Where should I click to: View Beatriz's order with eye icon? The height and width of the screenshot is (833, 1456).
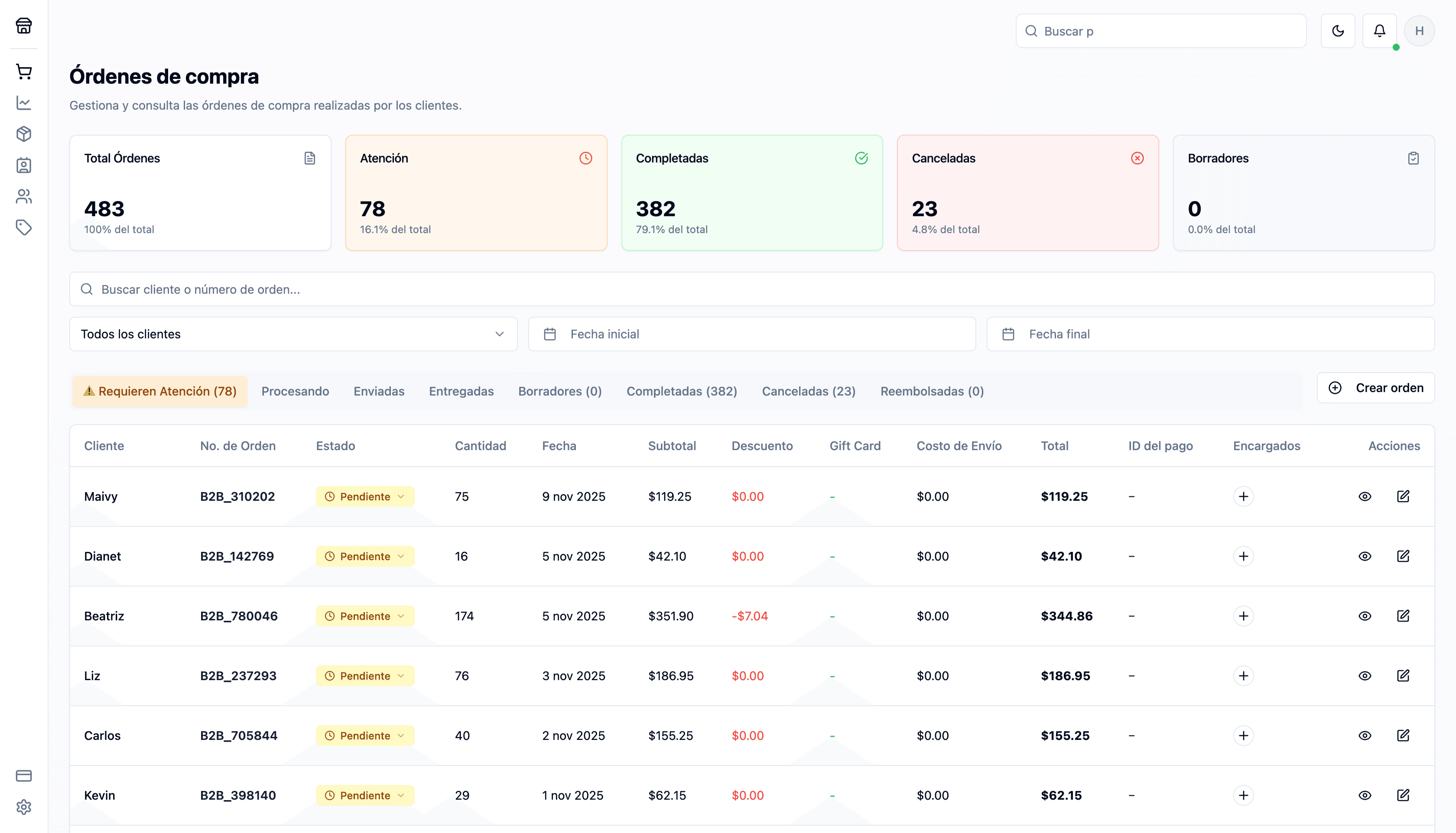(1365, 616)
